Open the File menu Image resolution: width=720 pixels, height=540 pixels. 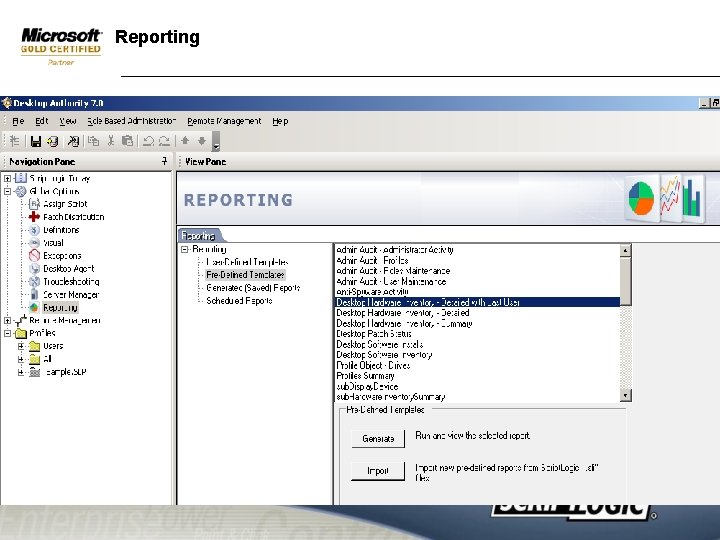pyautogui.click(x=18, y=121)
